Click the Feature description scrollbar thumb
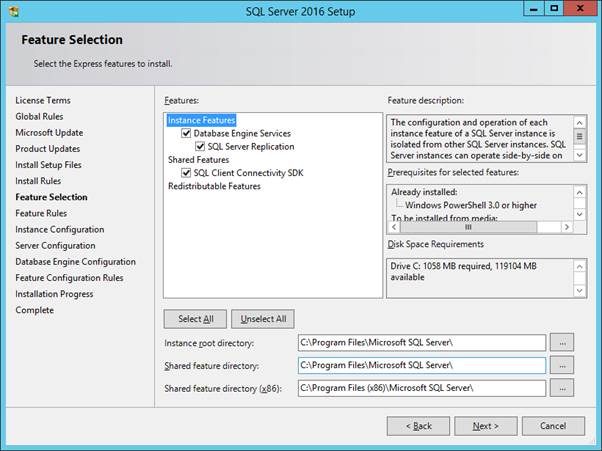This screenshot has width=602, height=451. coord(579,136)
